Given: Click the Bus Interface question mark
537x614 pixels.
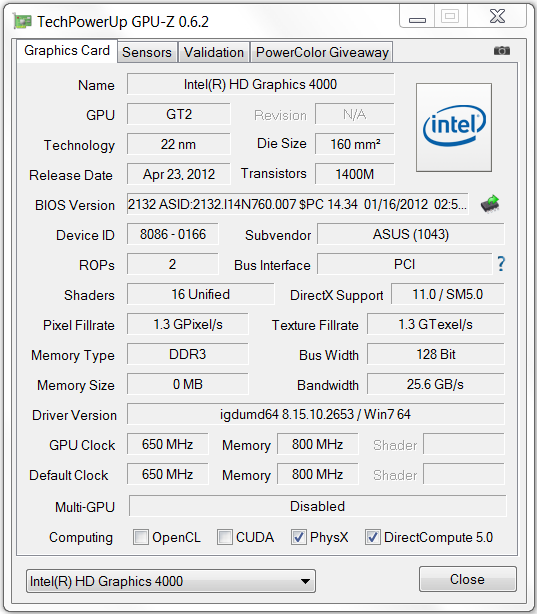Looking at the screenshot, I should (501, 264).
